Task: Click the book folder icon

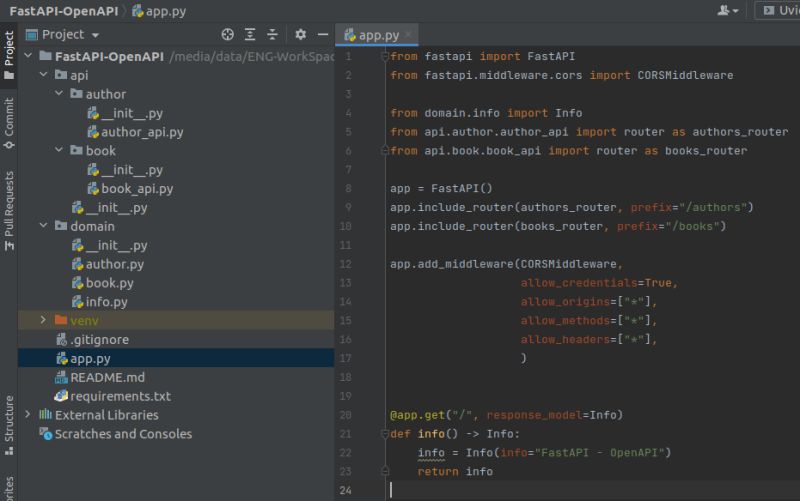Action: click(x=76, y=150)
